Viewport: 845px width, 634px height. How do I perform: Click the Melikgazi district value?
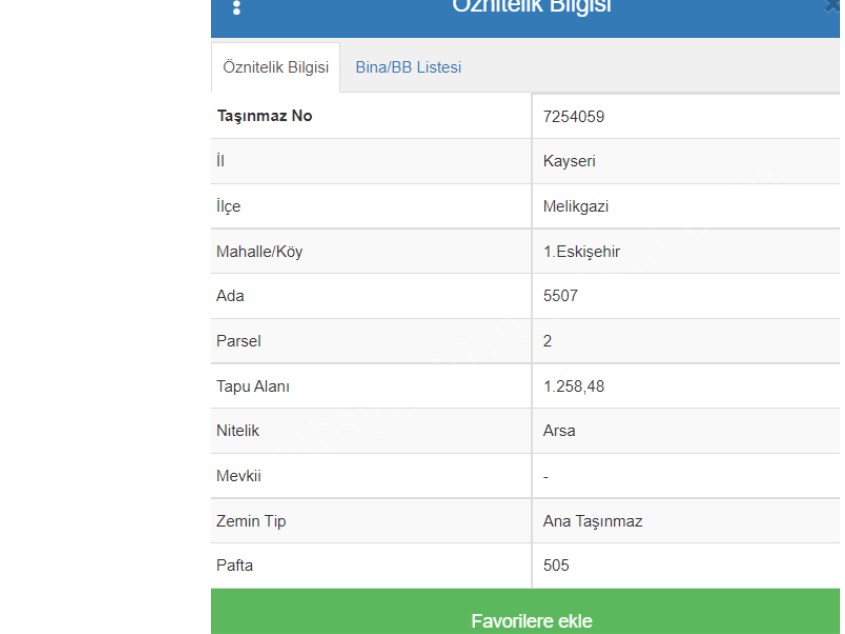pyautogui.click(x=569, y=206)
